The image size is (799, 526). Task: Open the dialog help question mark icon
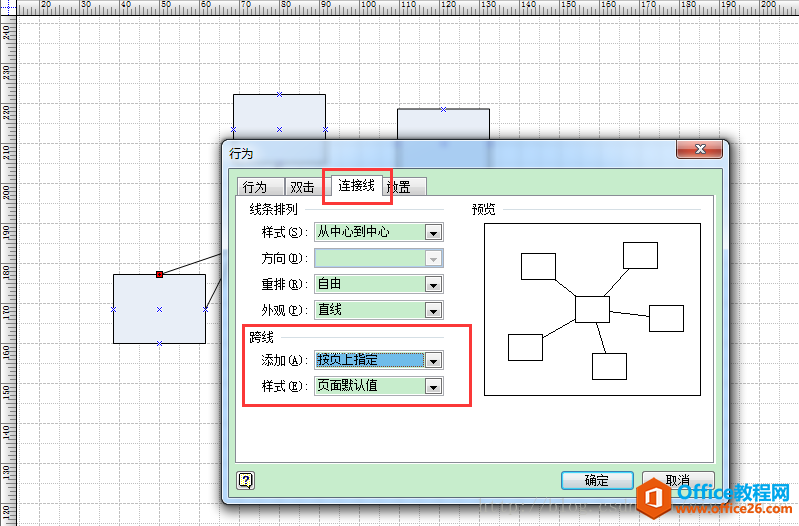click(246, 480)
